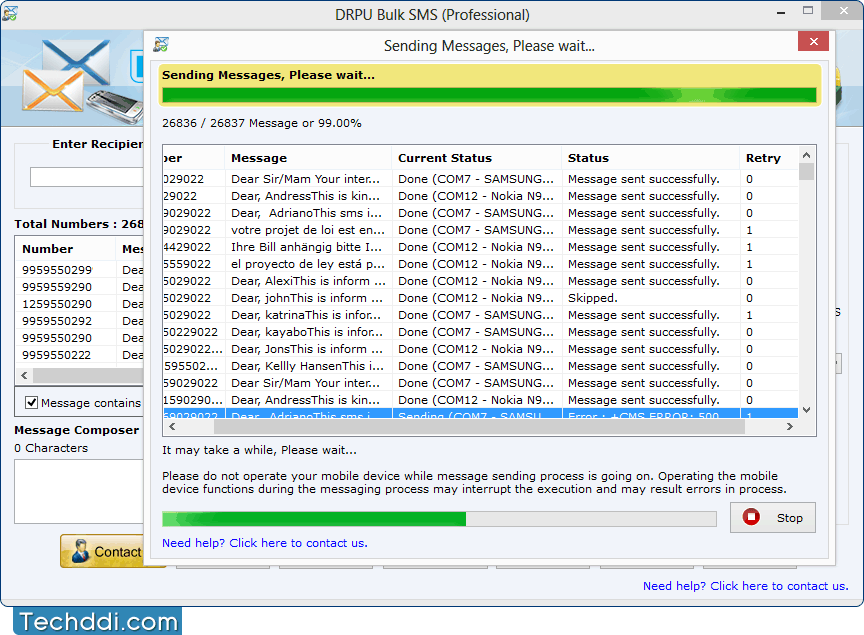
Task: Select number 9959550292 in main list
Action: (x=57, y=321)
